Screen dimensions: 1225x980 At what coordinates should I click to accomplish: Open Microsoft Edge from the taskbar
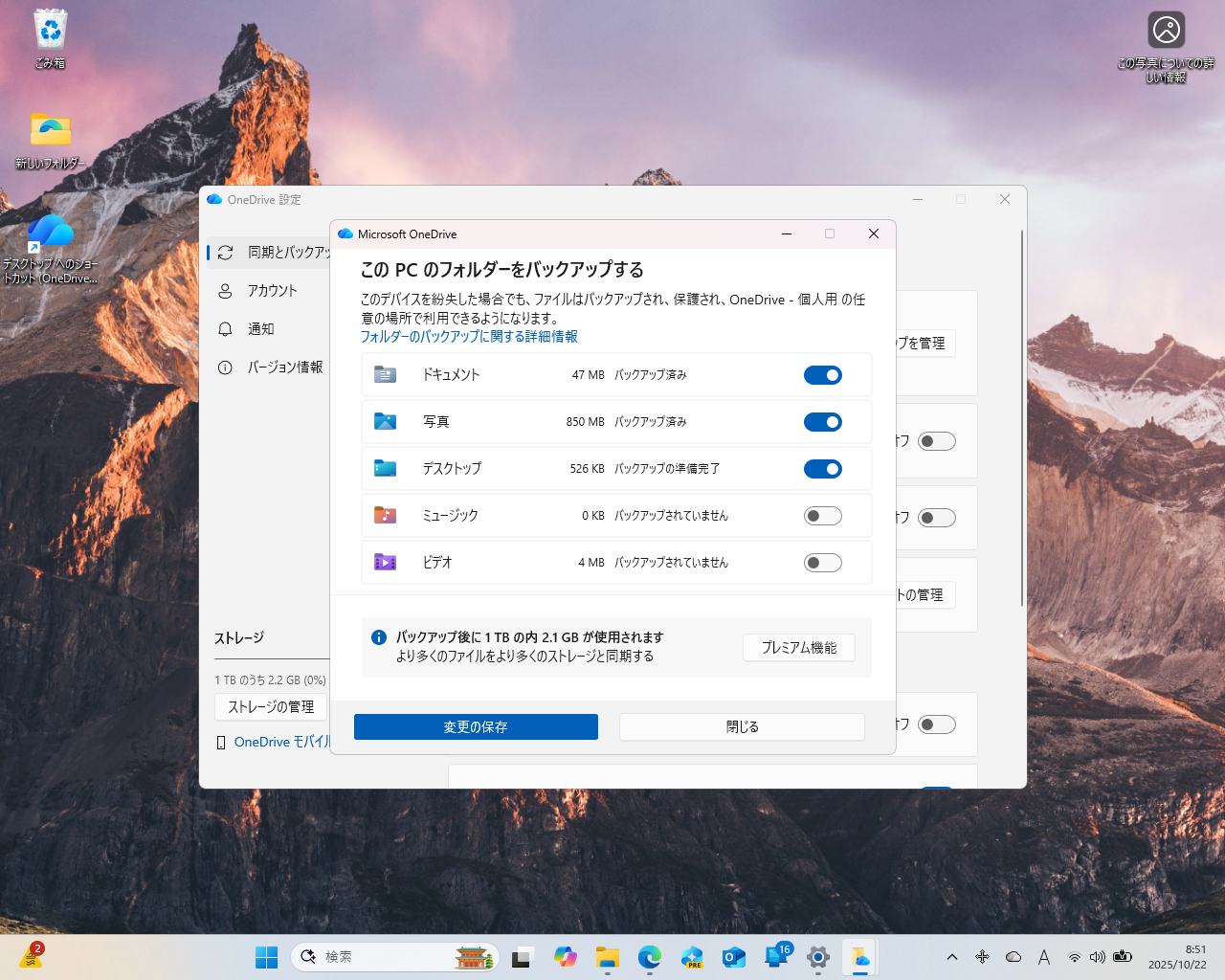(650, 957)
